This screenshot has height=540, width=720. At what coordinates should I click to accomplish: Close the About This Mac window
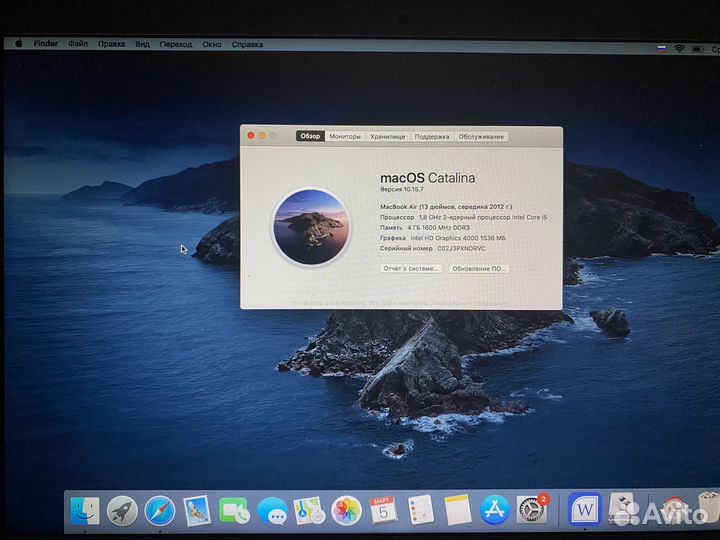[x=251, y=135]
